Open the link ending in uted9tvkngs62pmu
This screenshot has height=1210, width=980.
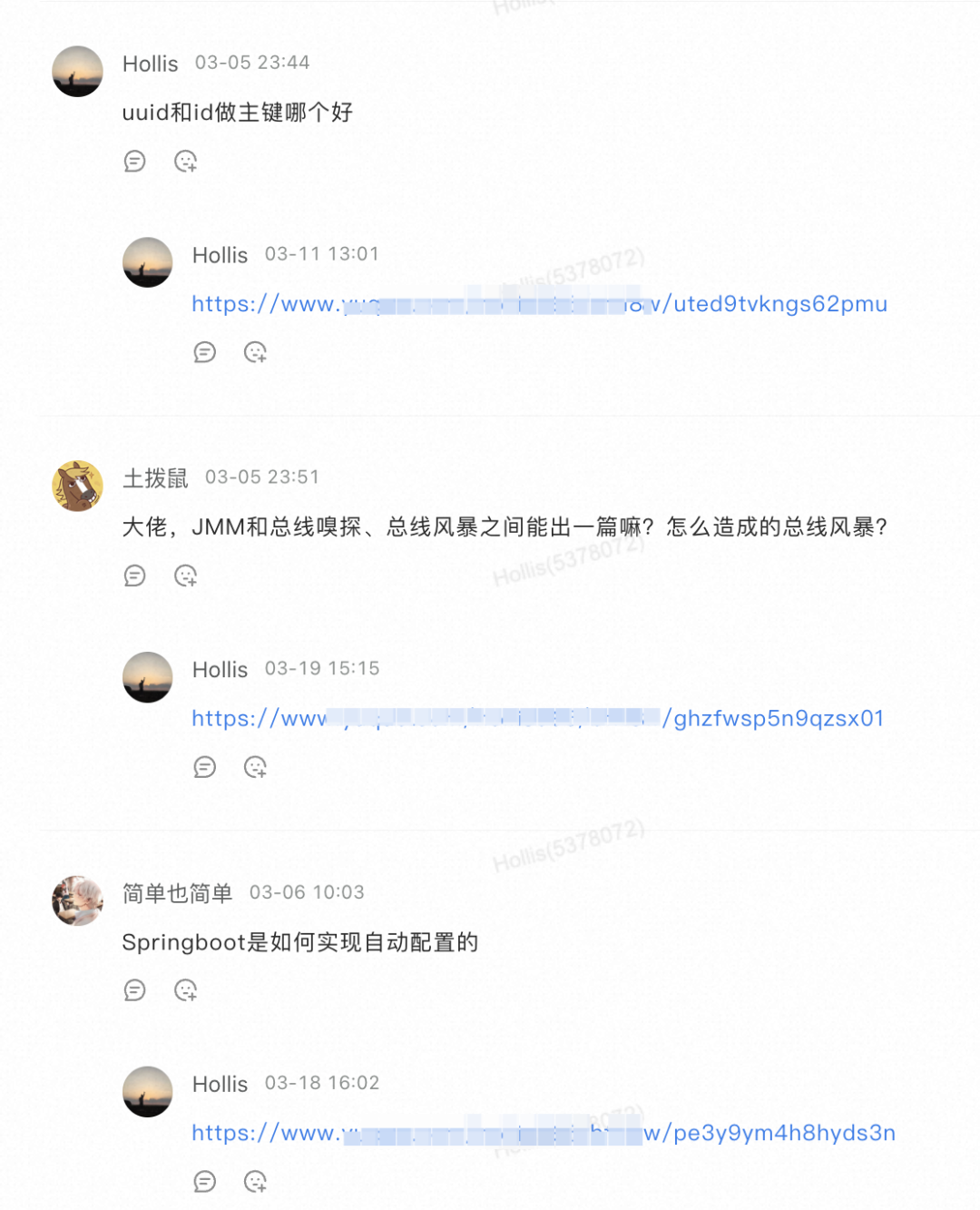[x=539, y=304]
